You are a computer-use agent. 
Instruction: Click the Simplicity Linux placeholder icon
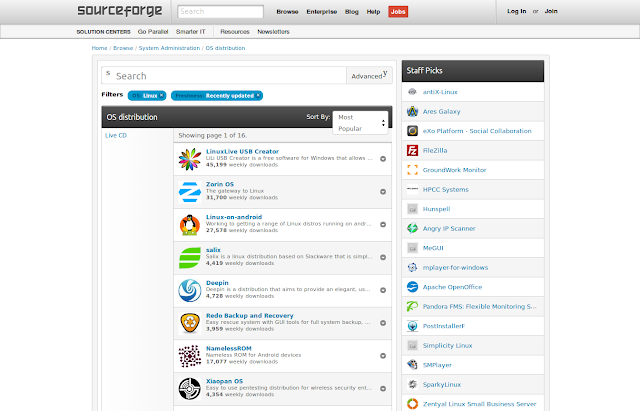412,345
